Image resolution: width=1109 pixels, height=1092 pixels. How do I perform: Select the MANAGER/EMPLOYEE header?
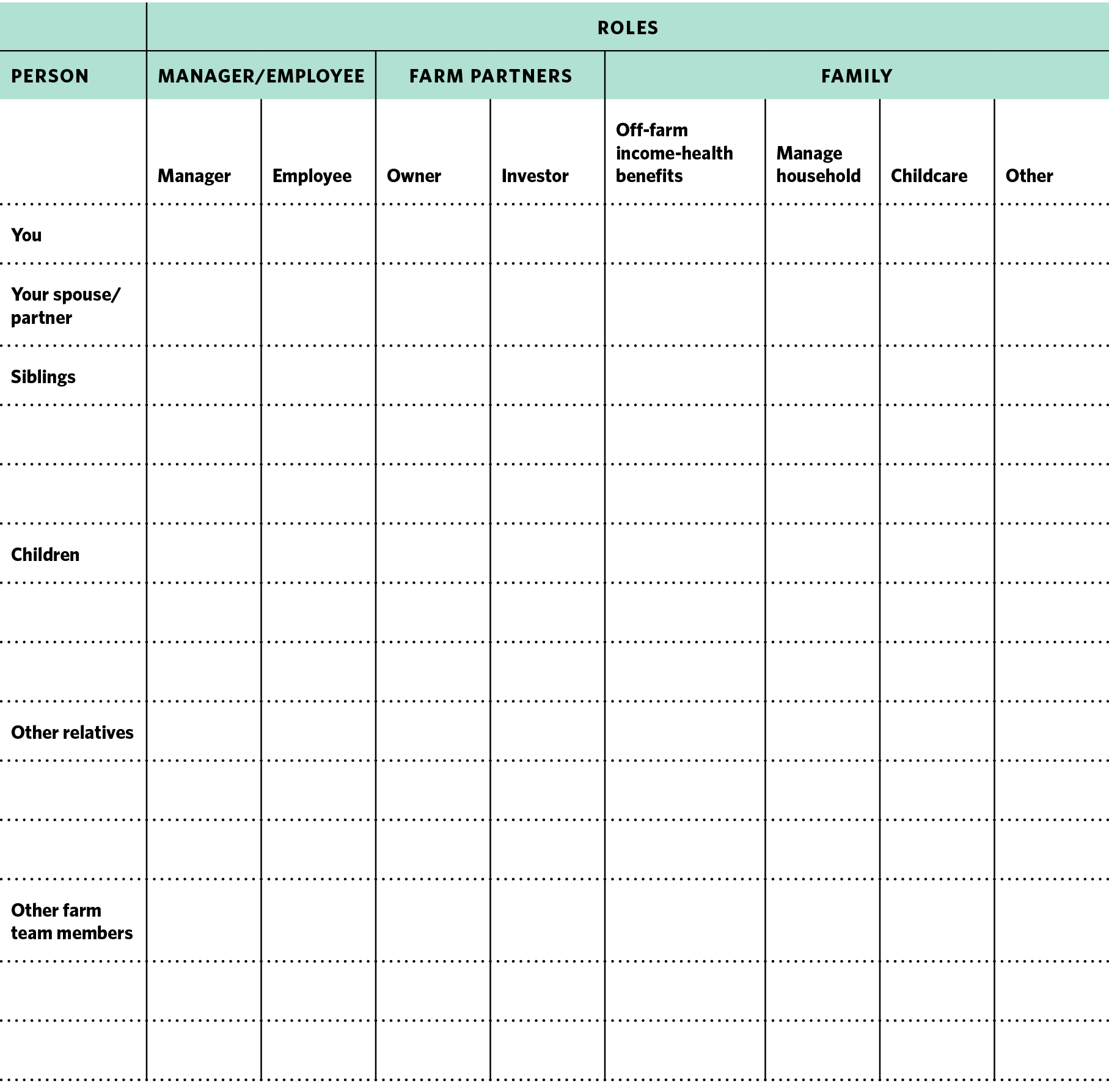[261, 76]
